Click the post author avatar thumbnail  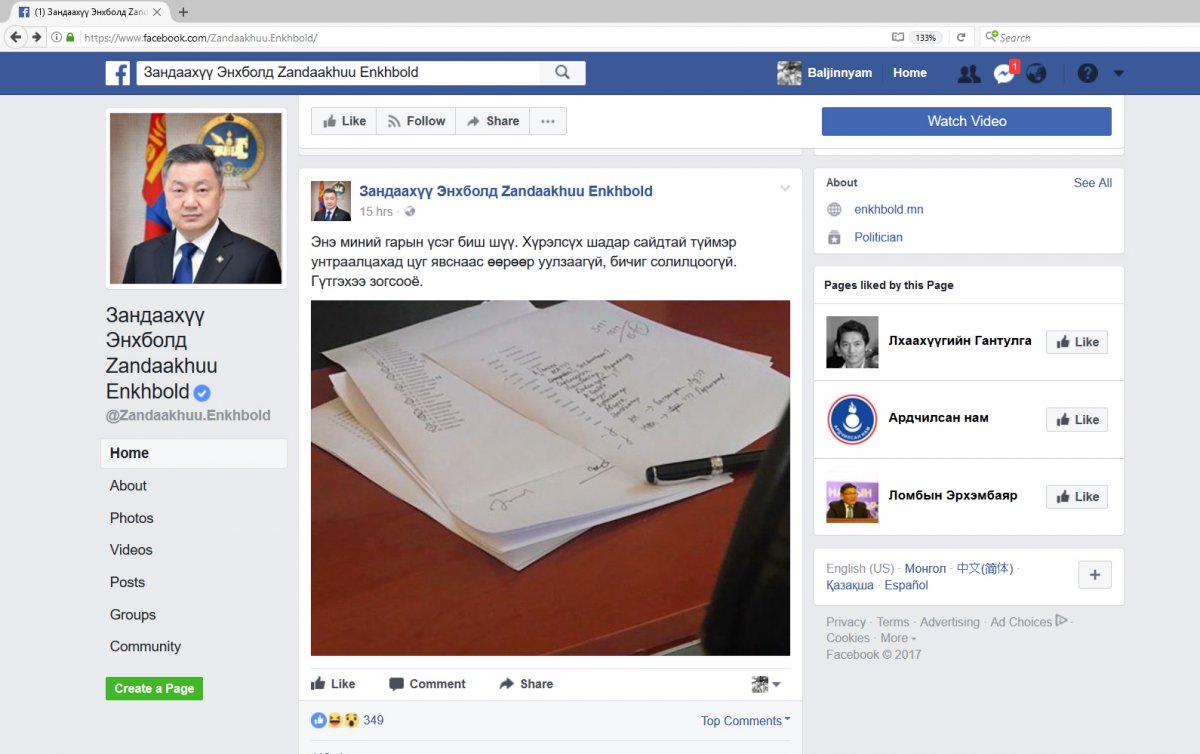[x=331, y=201]
